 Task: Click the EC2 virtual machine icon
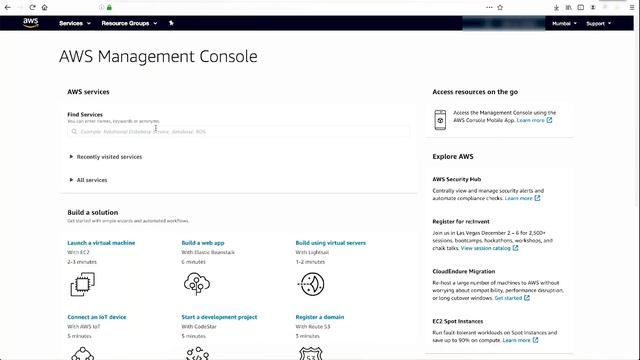click(x=82, y=284)
